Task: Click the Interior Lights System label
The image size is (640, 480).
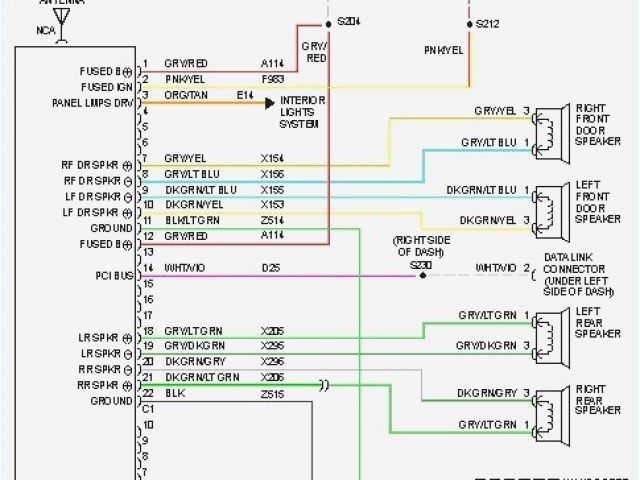Action: tap(300, 112)
